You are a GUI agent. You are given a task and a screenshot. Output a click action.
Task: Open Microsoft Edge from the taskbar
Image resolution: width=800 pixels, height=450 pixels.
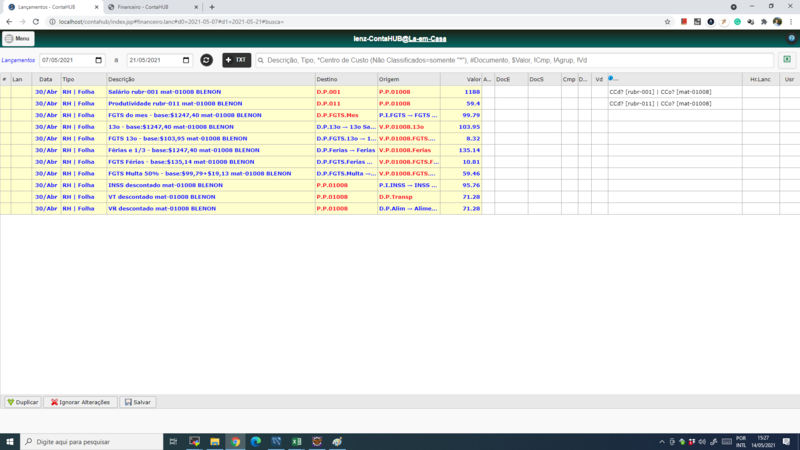[x=256, y=441]
